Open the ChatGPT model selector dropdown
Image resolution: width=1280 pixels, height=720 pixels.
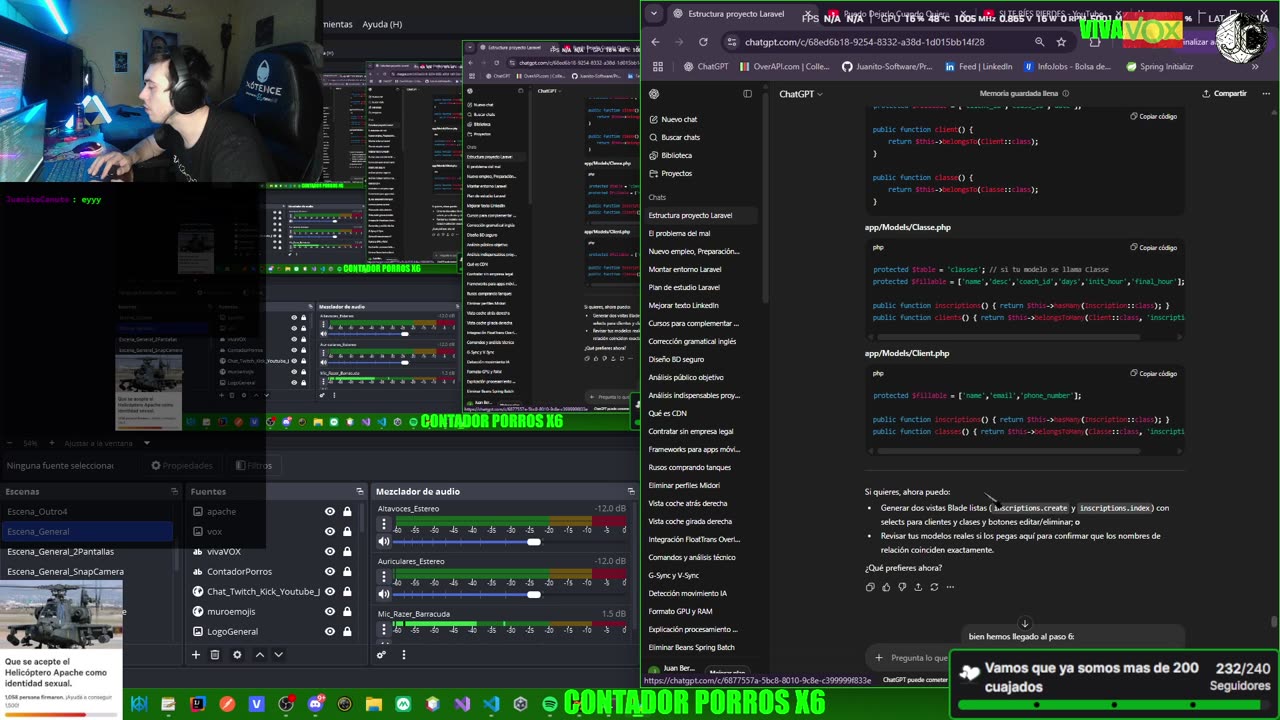point(801,94)
